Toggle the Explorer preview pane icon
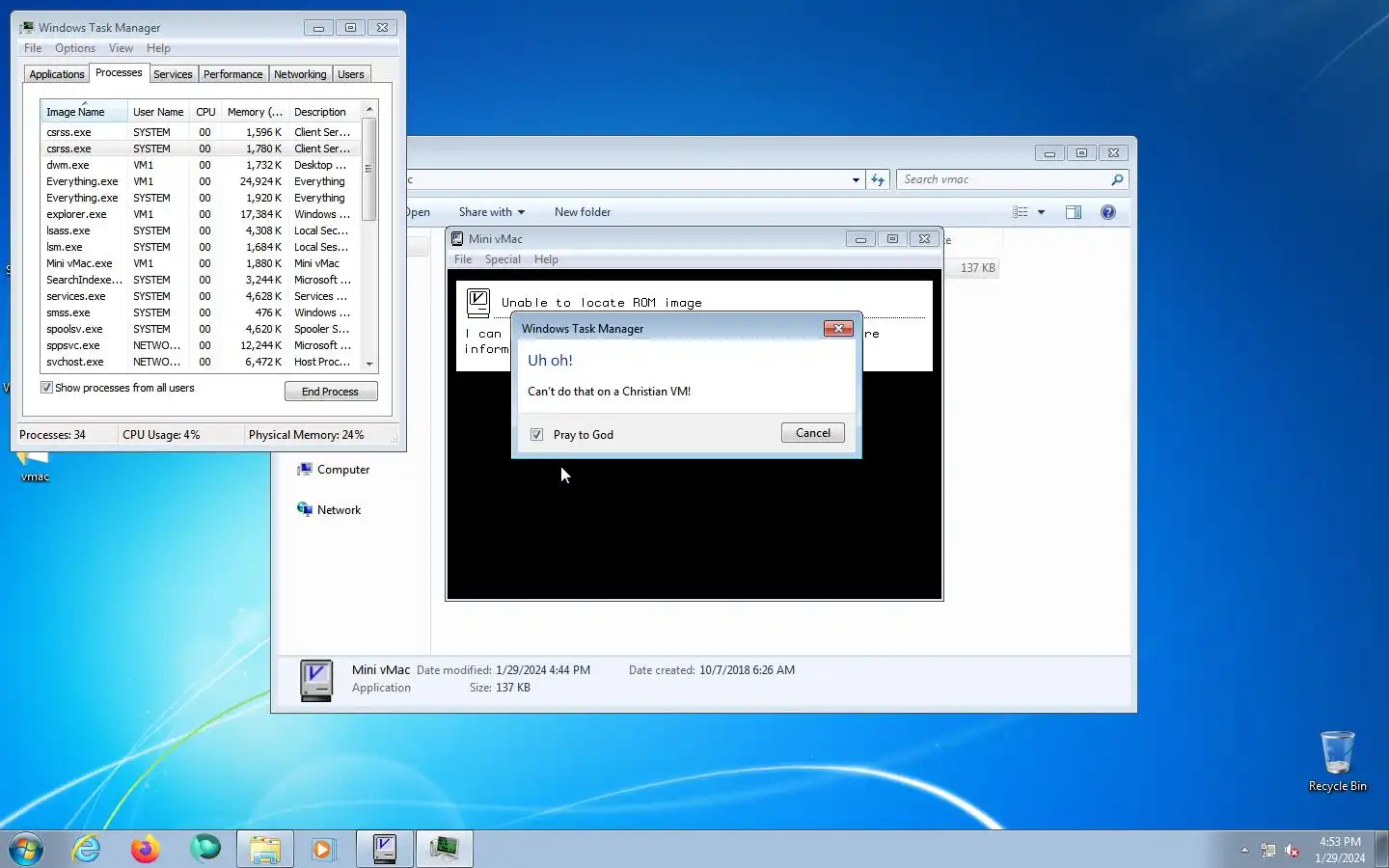 [1074, 212]
